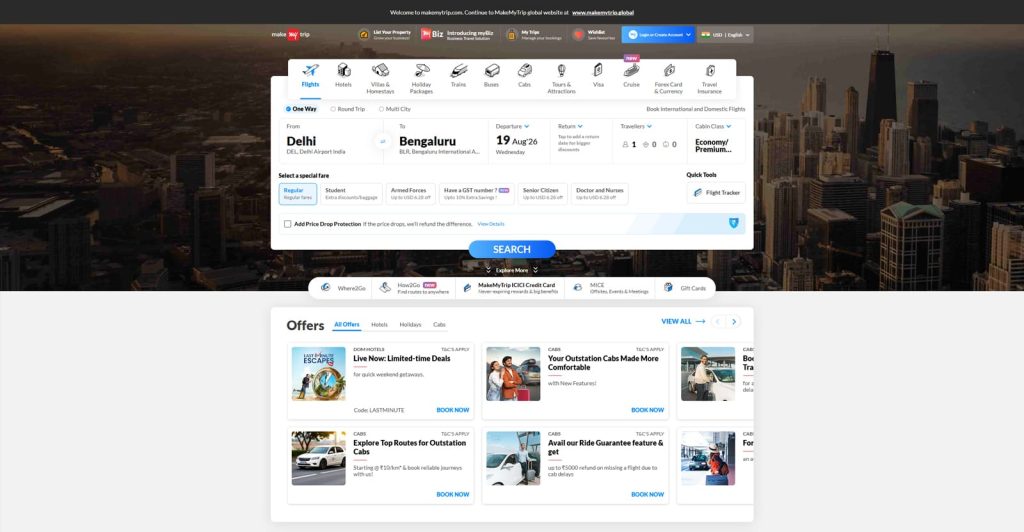
Task: Click the Price Drop Protection shield icon
Action: pos(733,223)
